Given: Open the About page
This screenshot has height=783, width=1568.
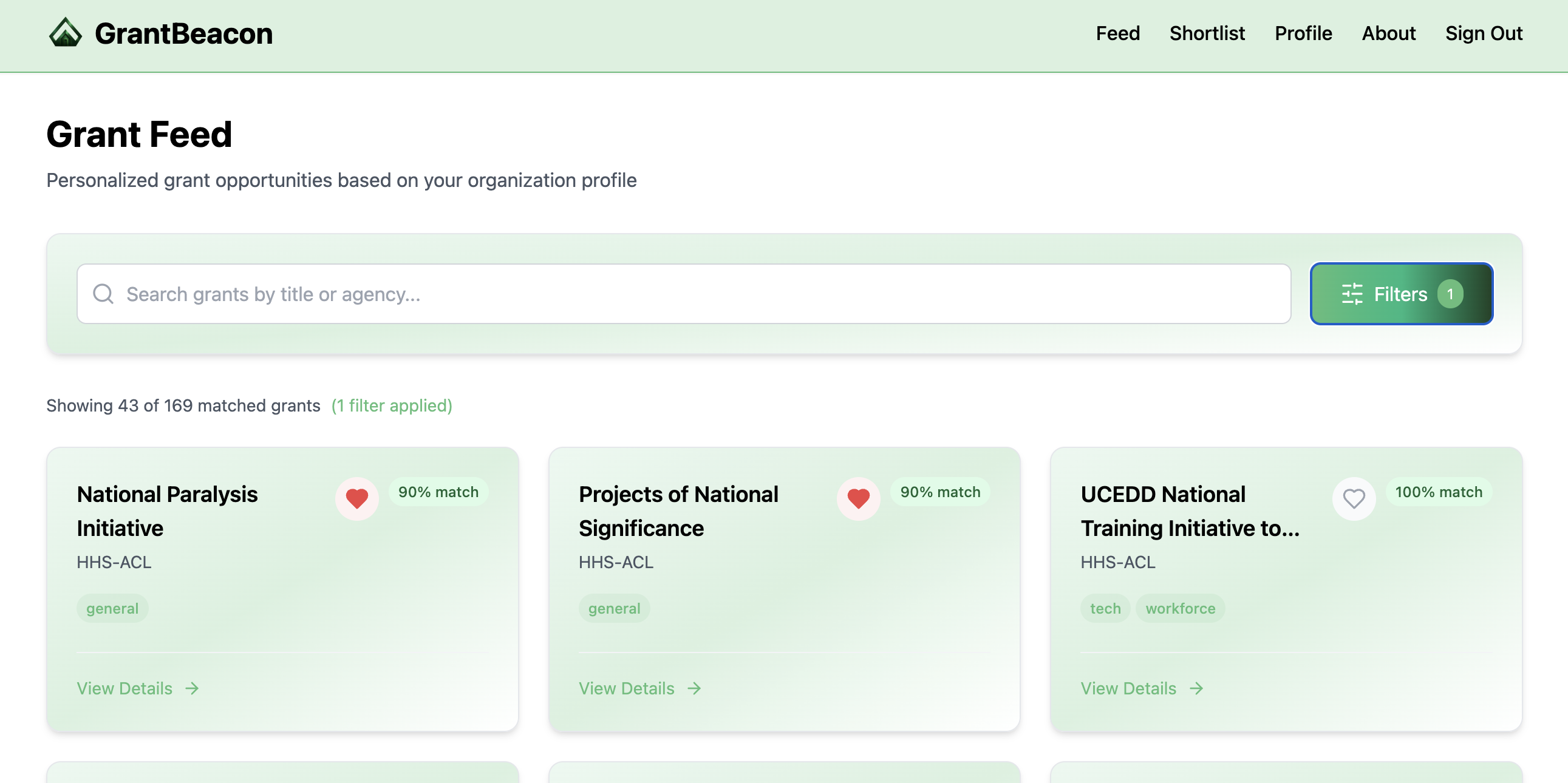Looking at the screenshot, I should [1388, 33].
